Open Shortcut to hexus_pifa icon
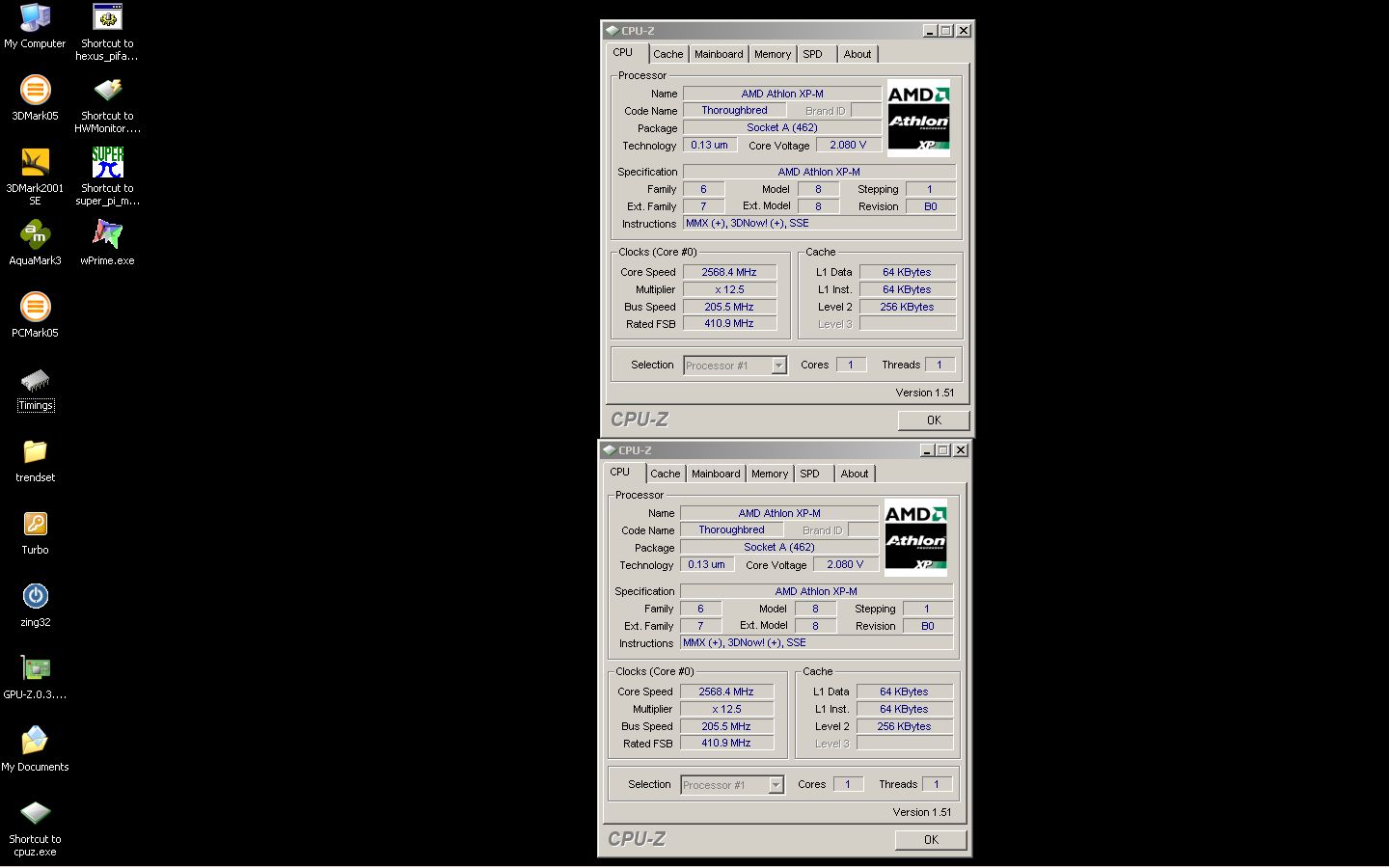 [107, 32]
